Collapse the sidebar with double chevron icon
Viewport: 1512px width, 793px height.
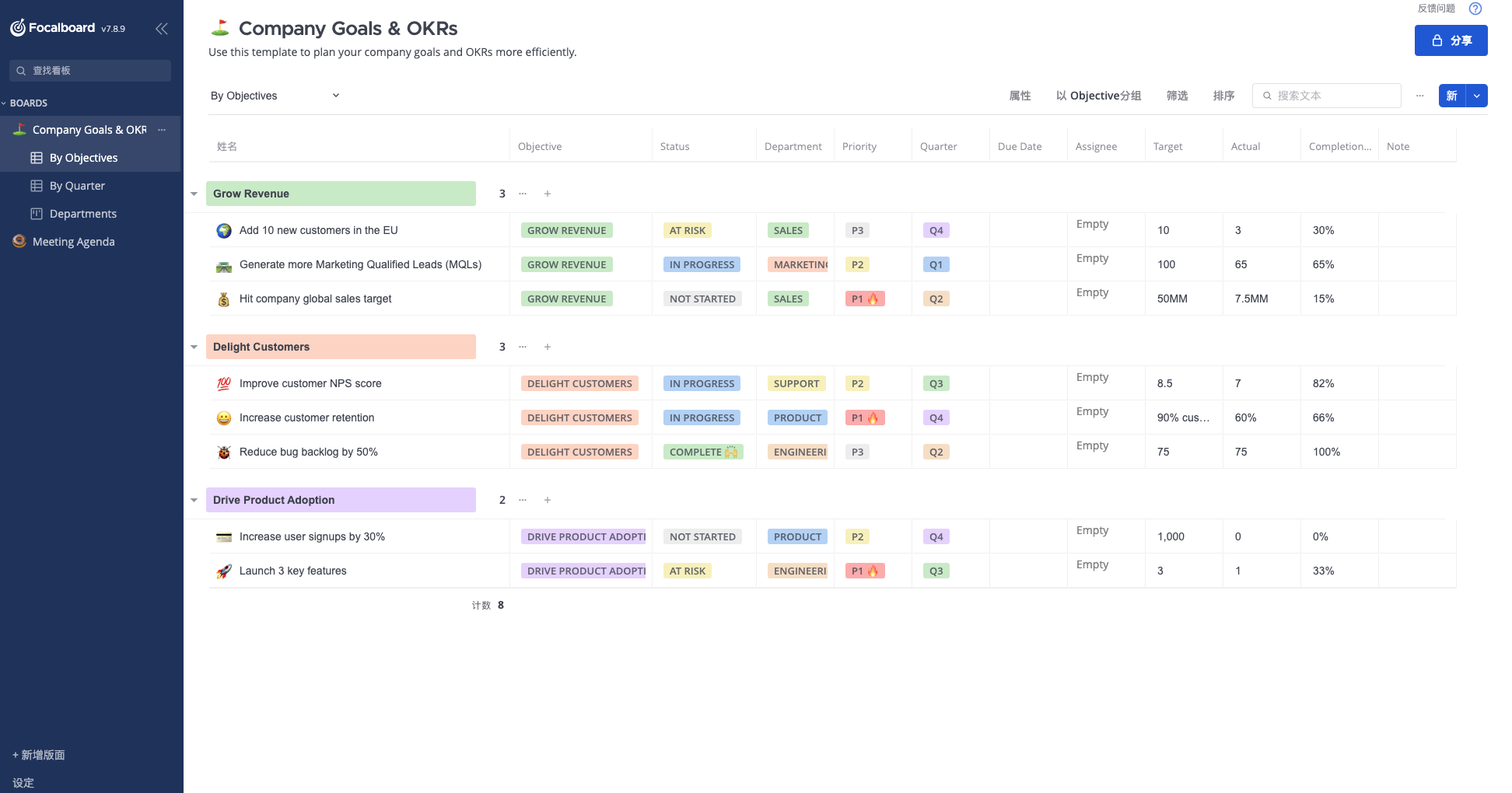click(x=162, y=29)
